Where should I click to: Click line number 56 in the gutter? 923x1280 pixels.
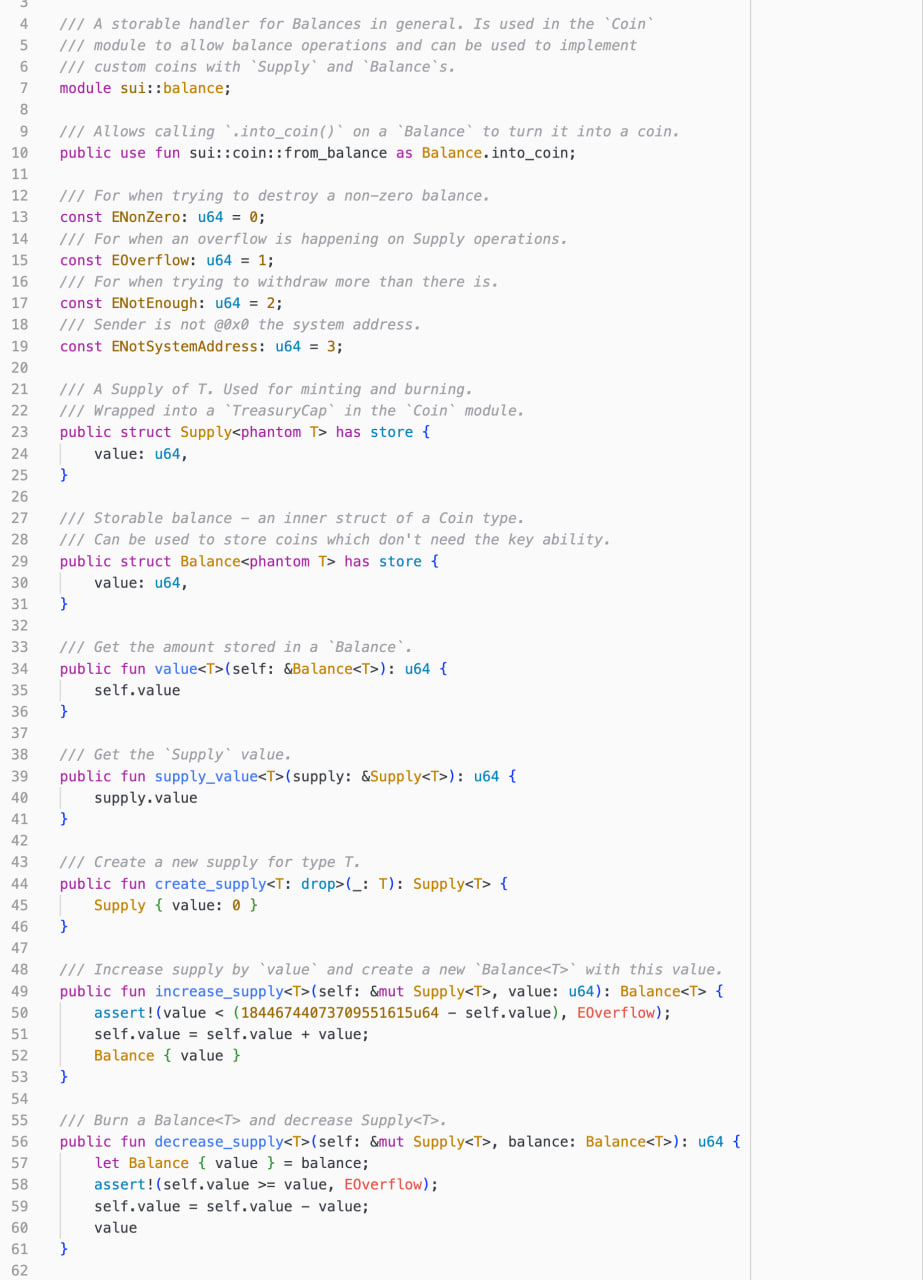(20, 1141)
